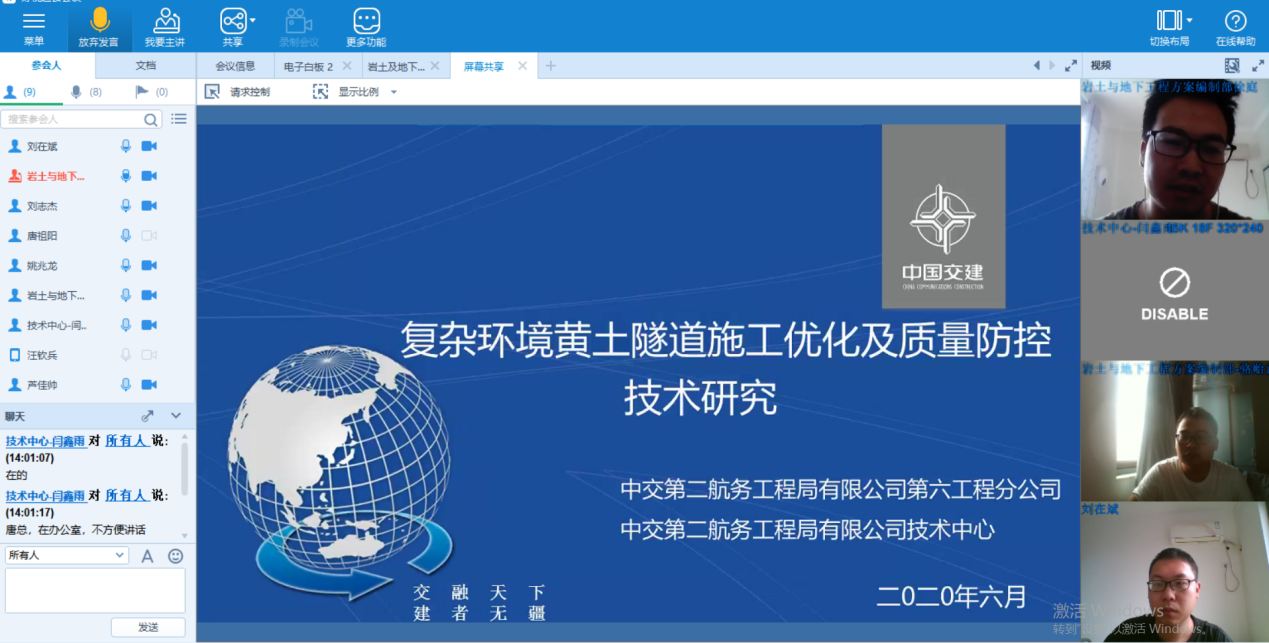The image size is (1269, 643).
Task: Click the emoji smiley icon in chat
Action: coord(175,556)
